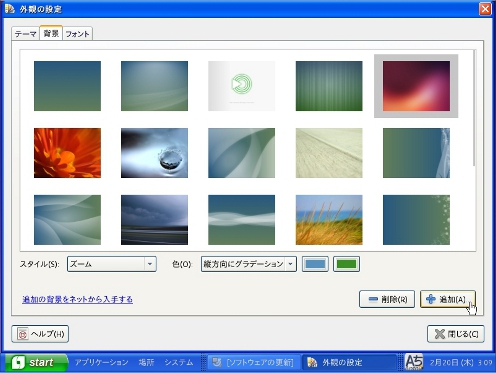Click the A5 input method tray icon
496x373 pixels.
point(414,362)
